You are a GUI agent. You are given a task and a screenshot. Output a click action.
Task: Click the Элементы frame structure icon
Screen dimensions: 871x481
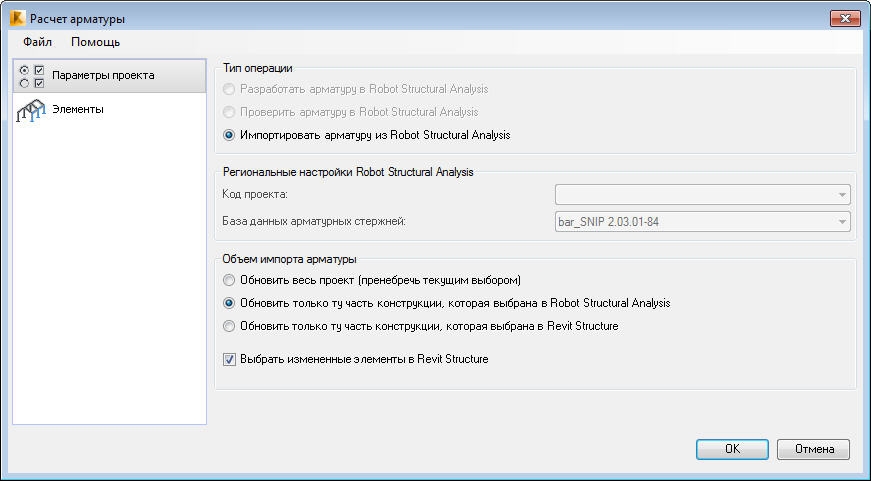coord(31,110)
